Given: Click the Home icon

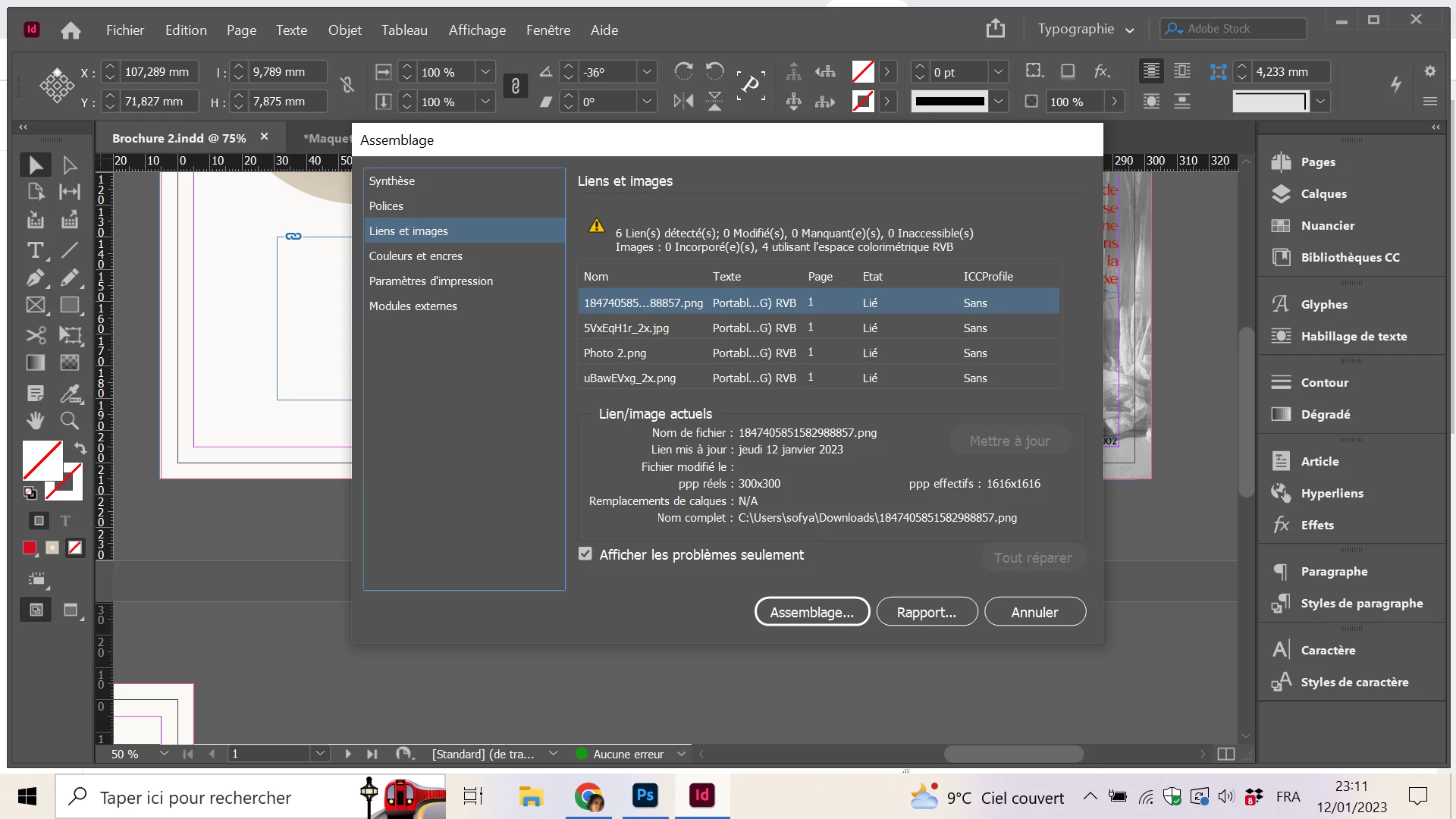Looking at the screenshot, I should [71, 30].
